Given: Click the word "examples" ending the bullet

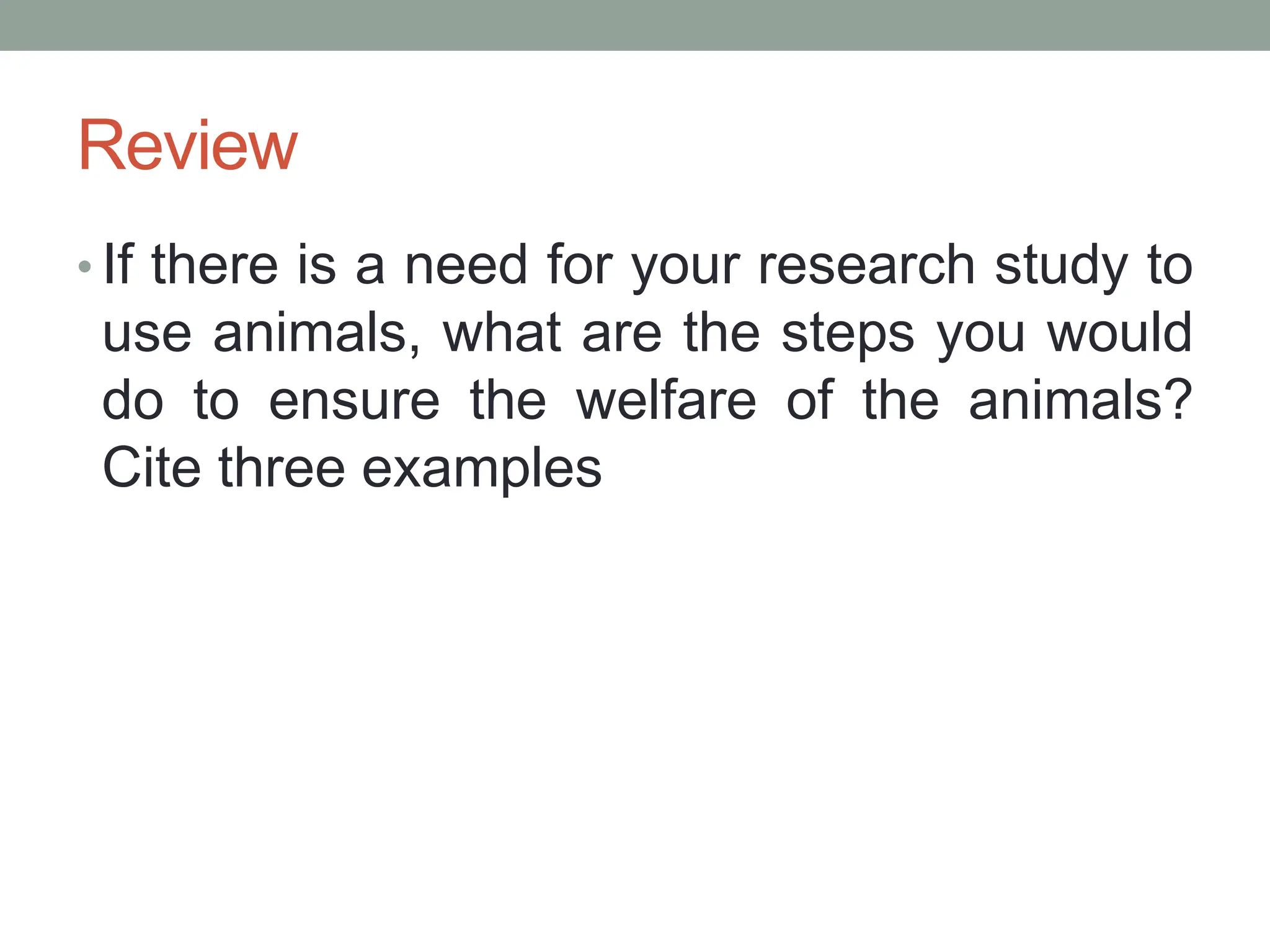Looking at the screenshot, I should [x=482, y=469].
